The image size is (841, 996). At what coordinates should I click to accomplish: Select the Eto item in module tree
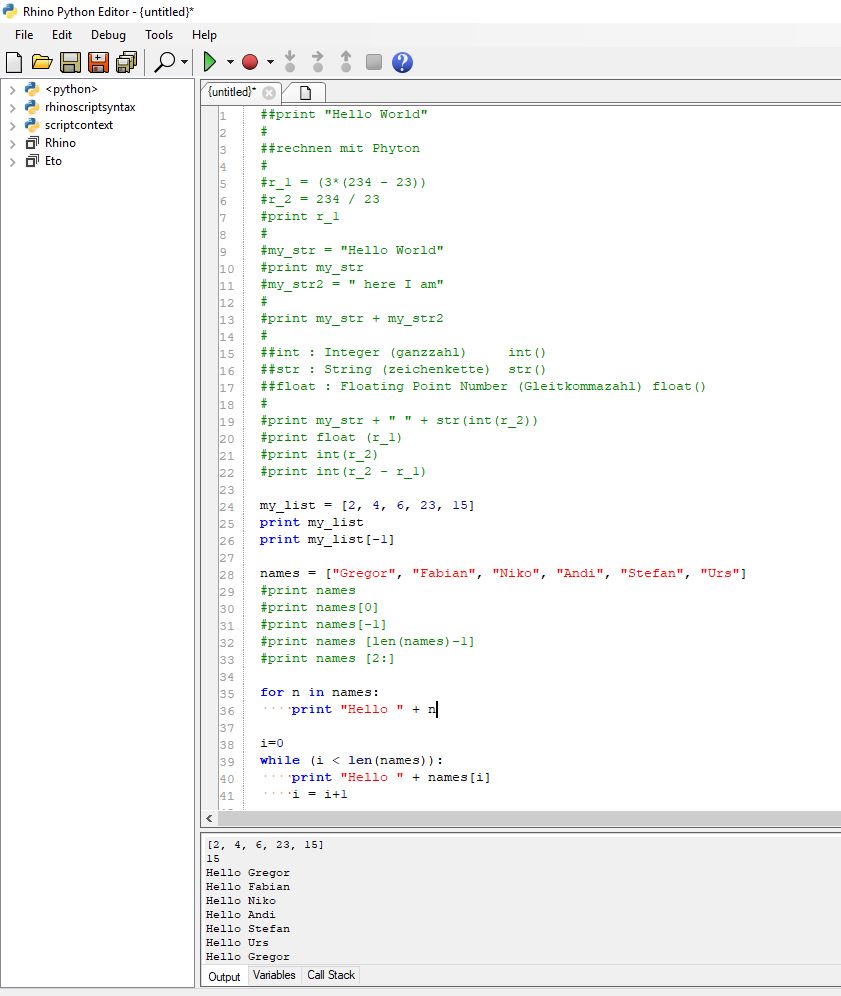click(53, 161)
